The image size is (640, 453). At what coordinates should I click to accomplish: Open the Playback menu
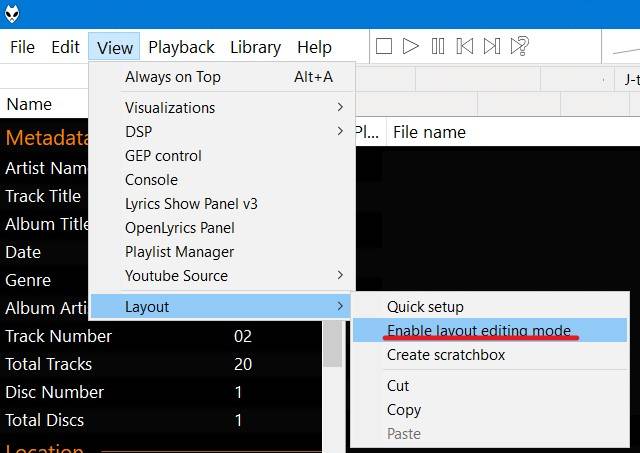point(181,47)
